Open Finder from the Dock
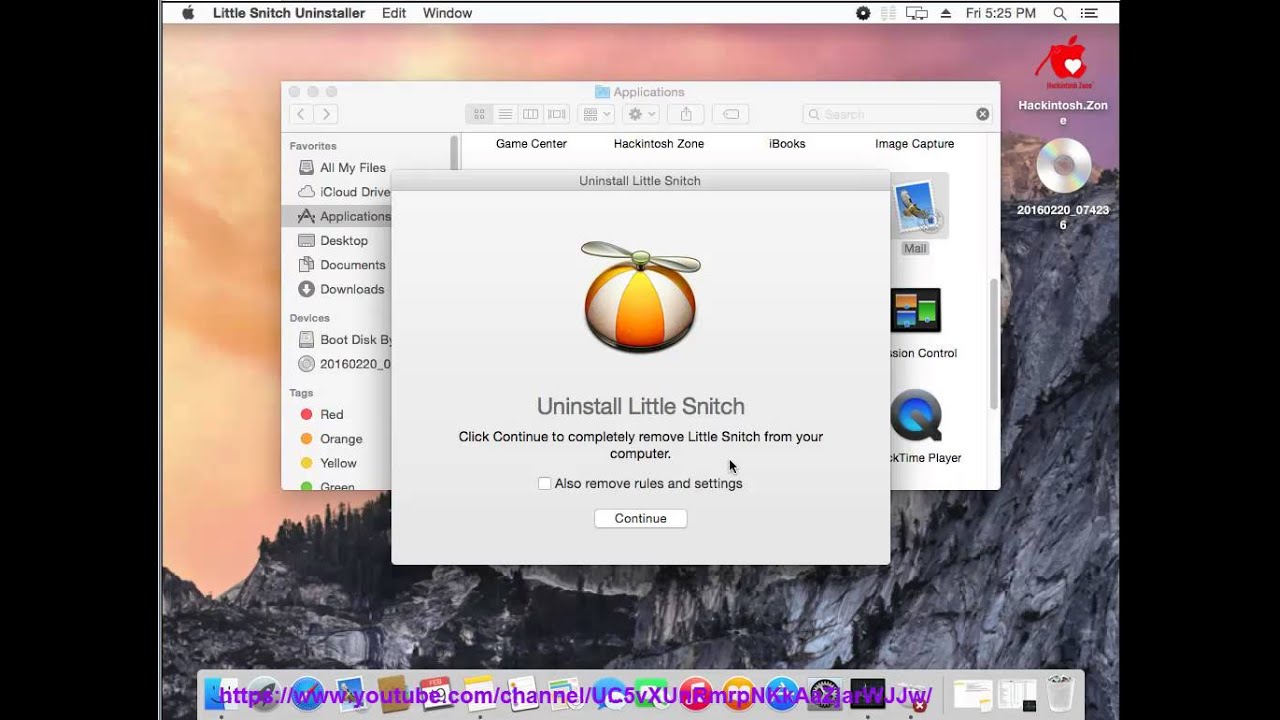The height and width of the screenshot is (720, 1280). click(x=219, y=693)
